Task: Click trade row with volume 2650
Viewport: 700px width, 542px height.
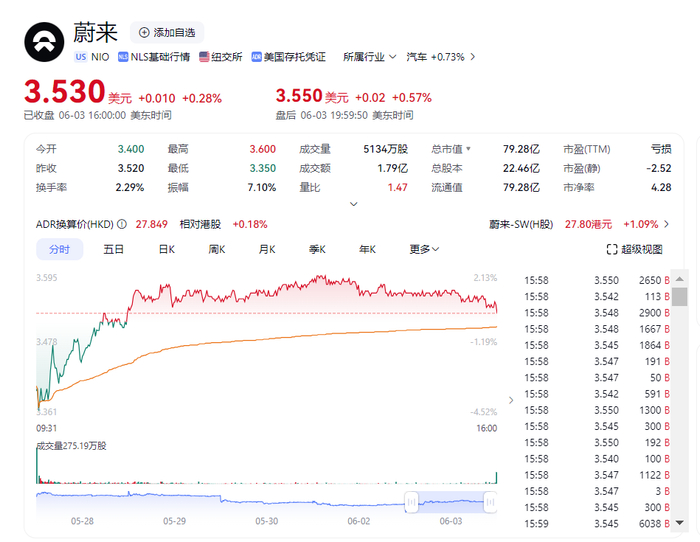Action: point(597,280)
